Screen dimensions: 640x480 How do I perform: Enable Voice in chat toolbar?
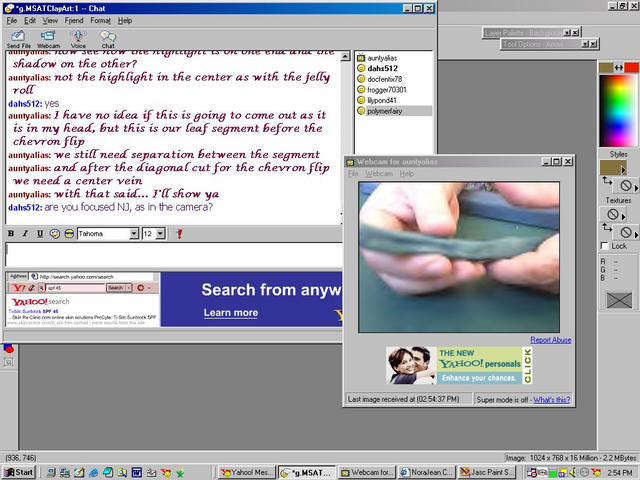pyautogui.click(x=78, y=39)
